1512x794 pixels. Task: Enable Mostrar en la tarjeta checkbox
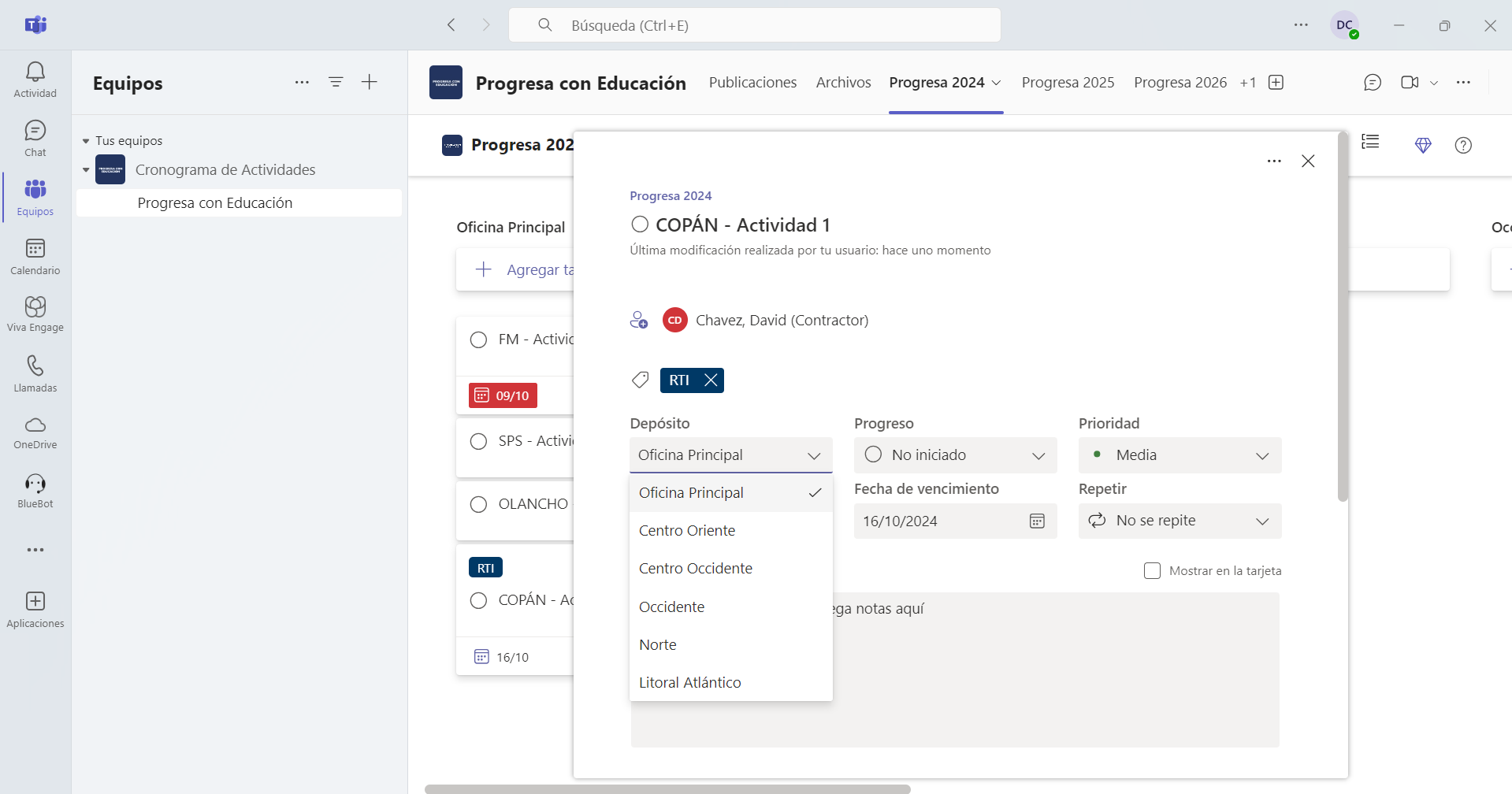[1152, 570]
